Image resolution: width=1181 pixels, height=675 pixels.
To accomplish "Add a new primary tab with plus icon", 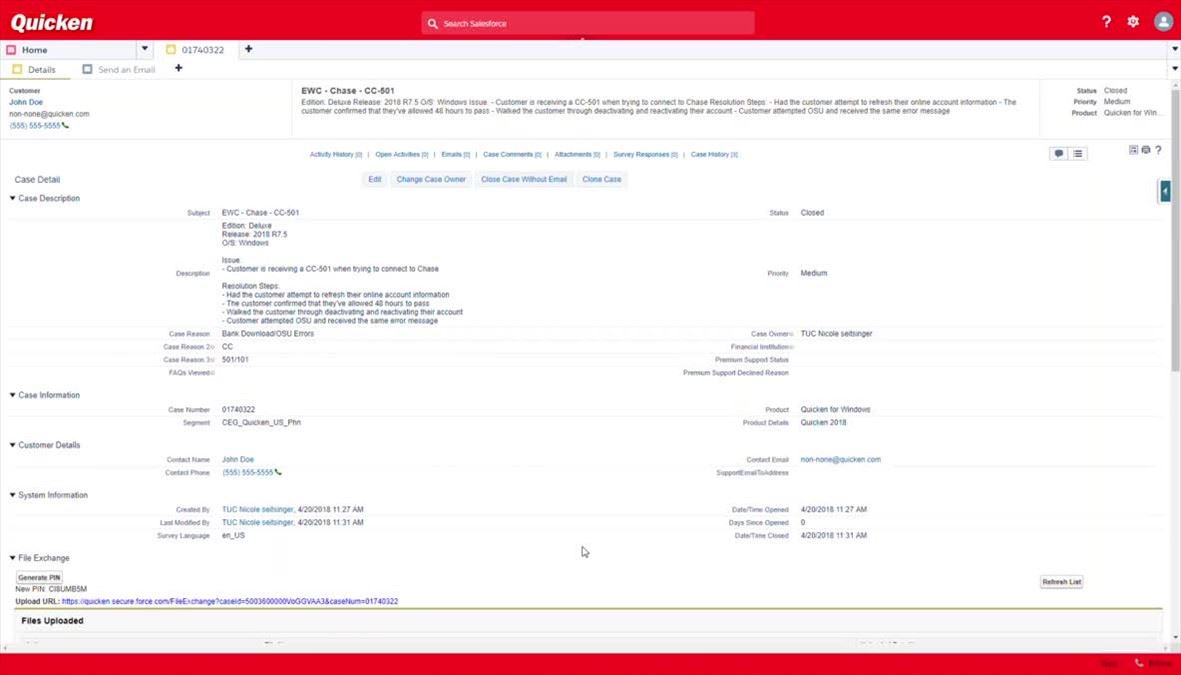I will pyautogui.click(x=248, y=49).
